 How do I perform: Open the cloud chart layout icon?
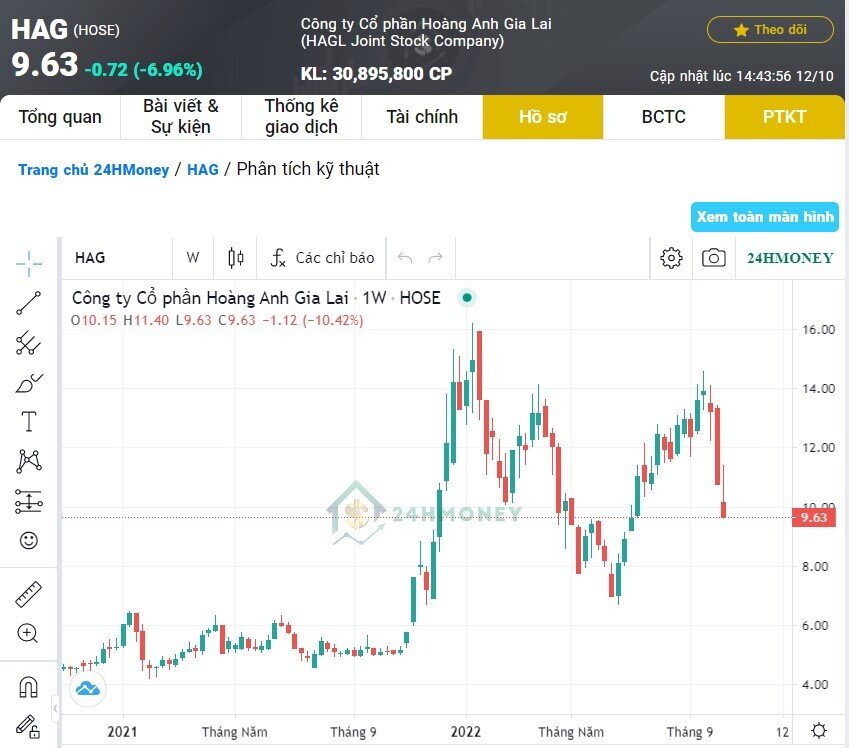(88, 688)
